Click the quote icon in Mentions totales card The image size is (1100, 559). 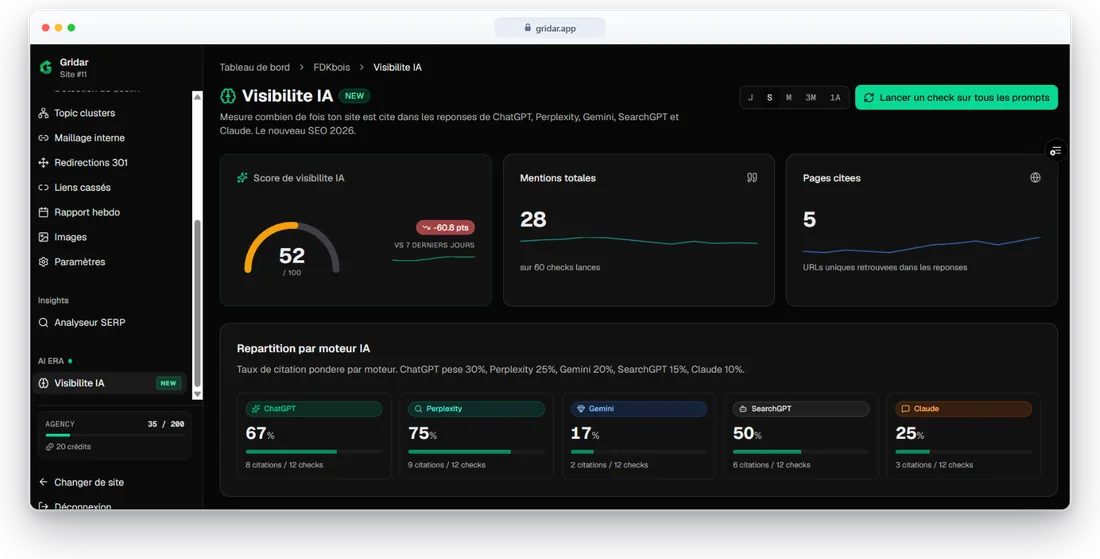tap(752, 178)
